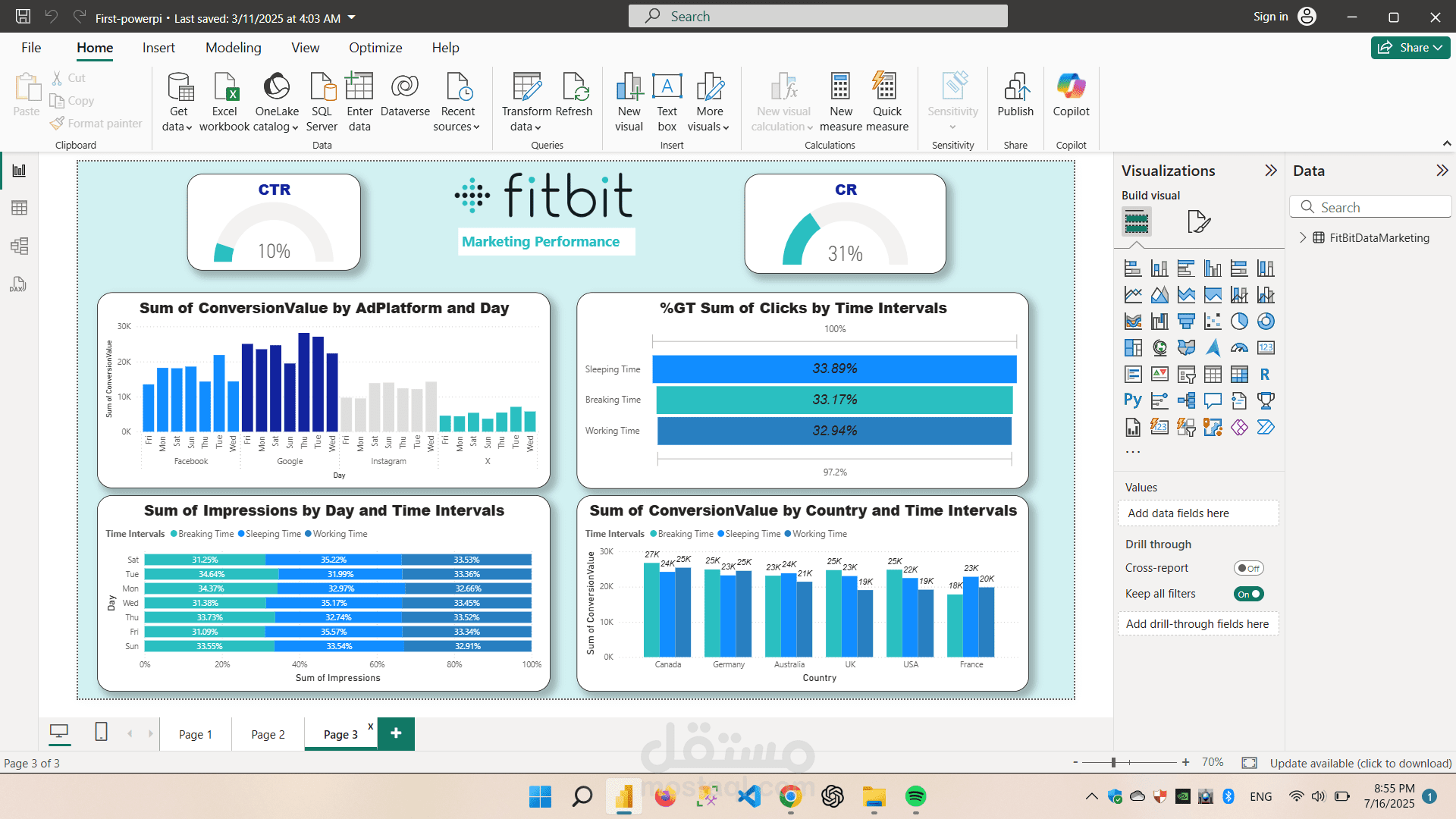Click Enter data in ribbon
The width and height of the screenshot is (1456, 819).
tap(359, 102)
